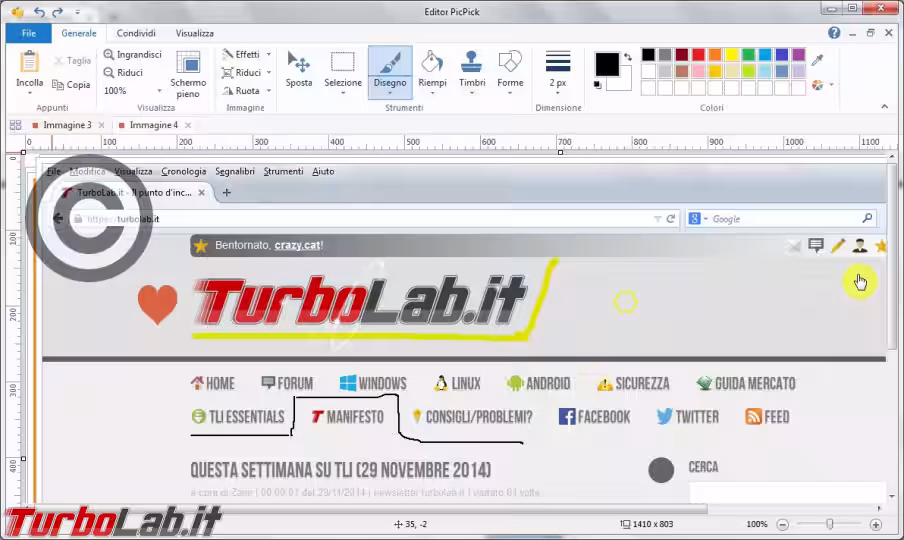The width and height of the screenshot is (904, 540).
Task: Click the horizontal scrollbar of the canvas
Action: point(366,509)
